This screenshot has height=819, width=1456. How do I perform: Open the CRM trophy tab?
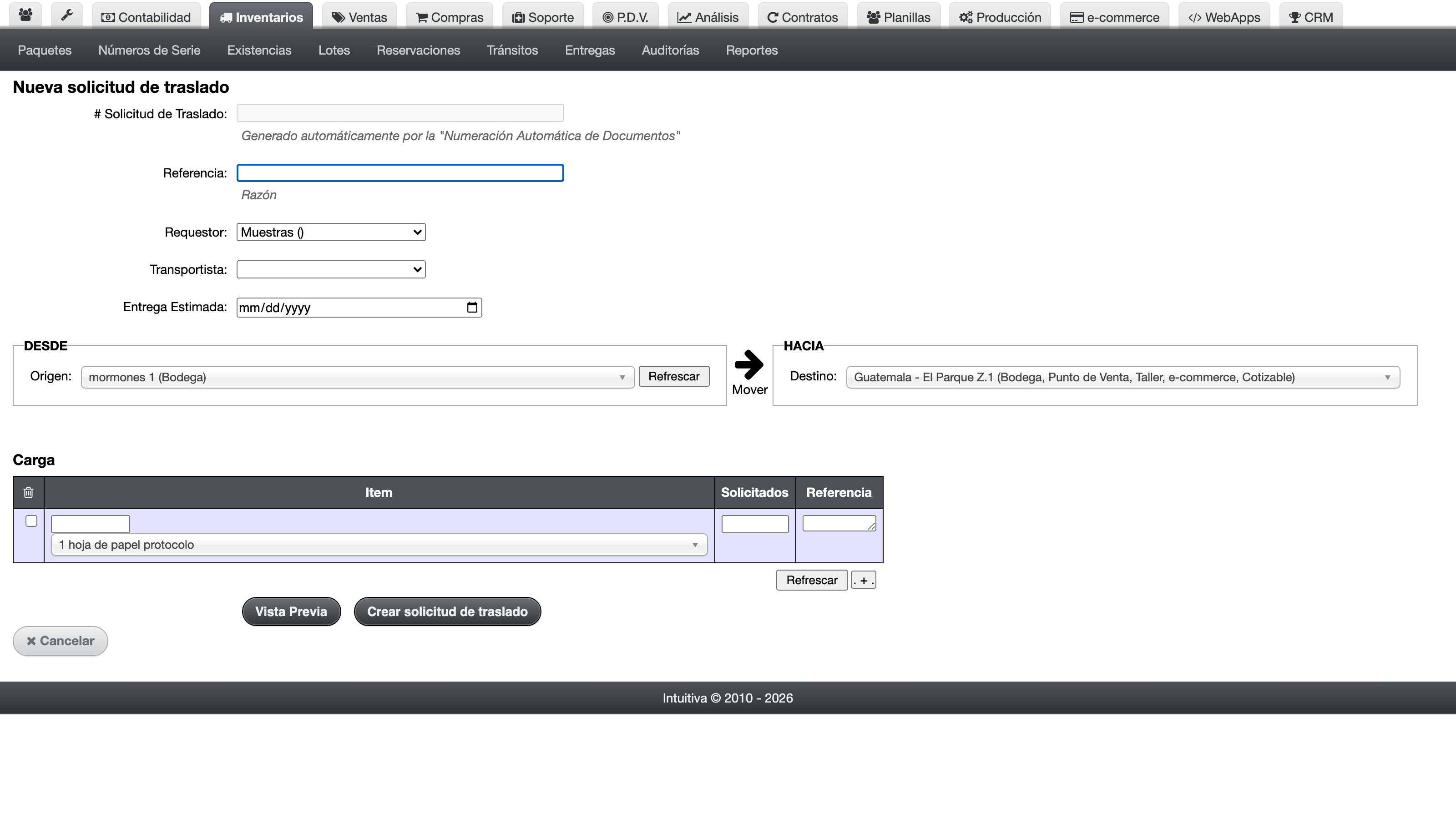click(1311, 16)
